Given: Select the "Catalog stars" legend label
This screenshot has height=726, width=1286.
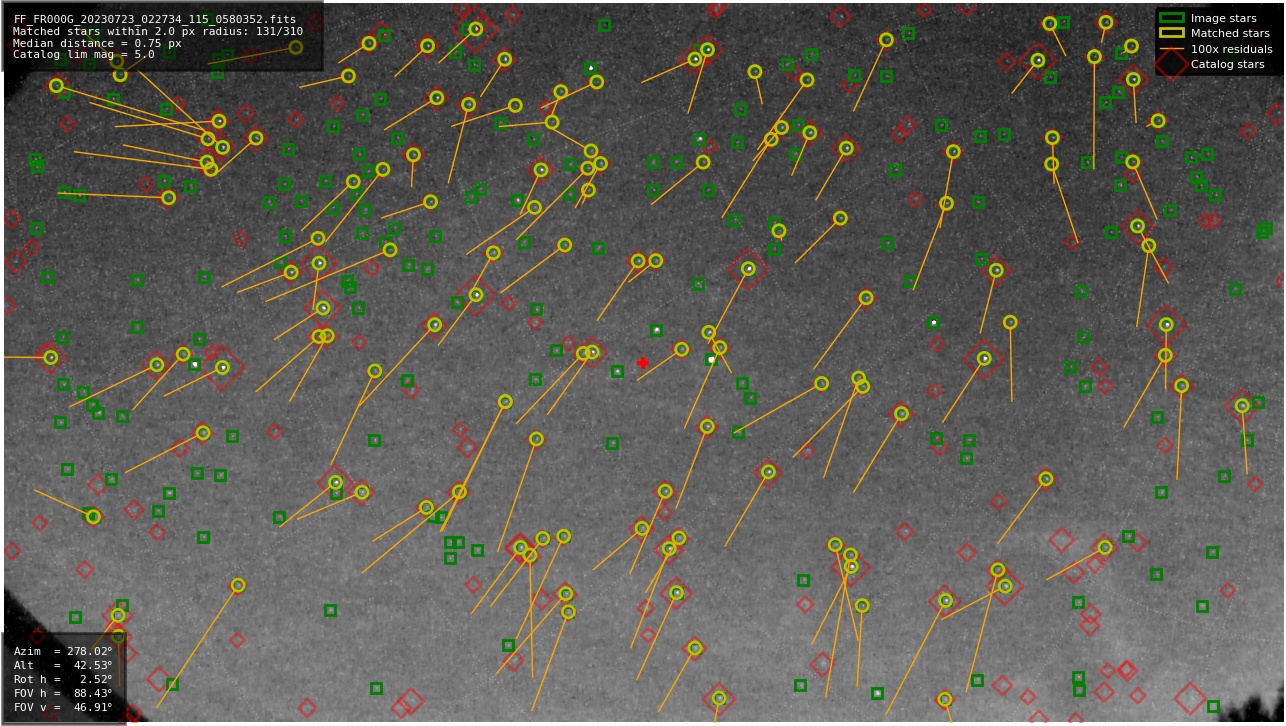Looking at the screenshot, I should pos(1227,64).
